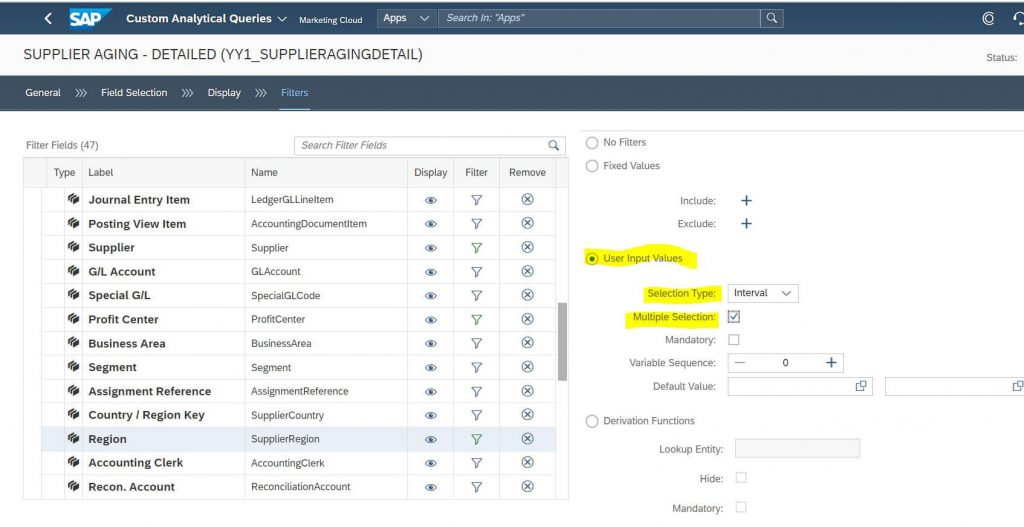Click the filter icon for Country / Region Key
Image resolution: width=1024 pixels, height=527 pixels.
coord(477,415)
